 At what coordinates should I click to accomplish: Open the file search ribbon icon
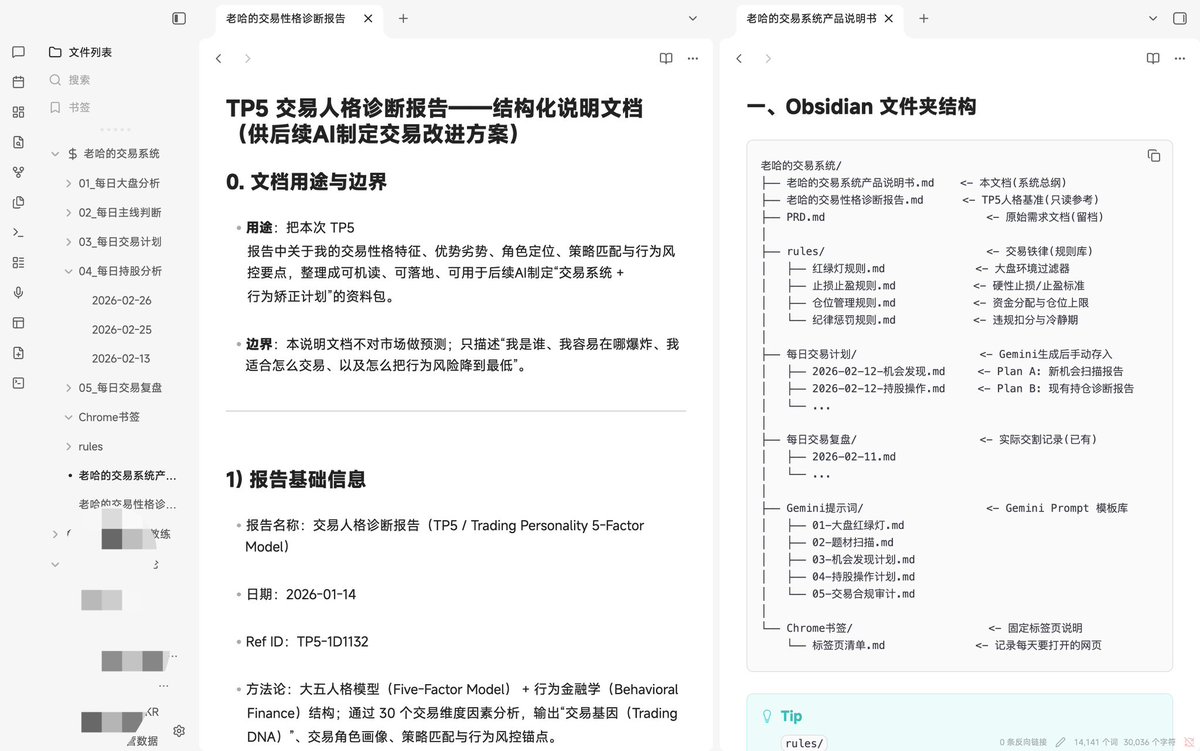point(18,142)
